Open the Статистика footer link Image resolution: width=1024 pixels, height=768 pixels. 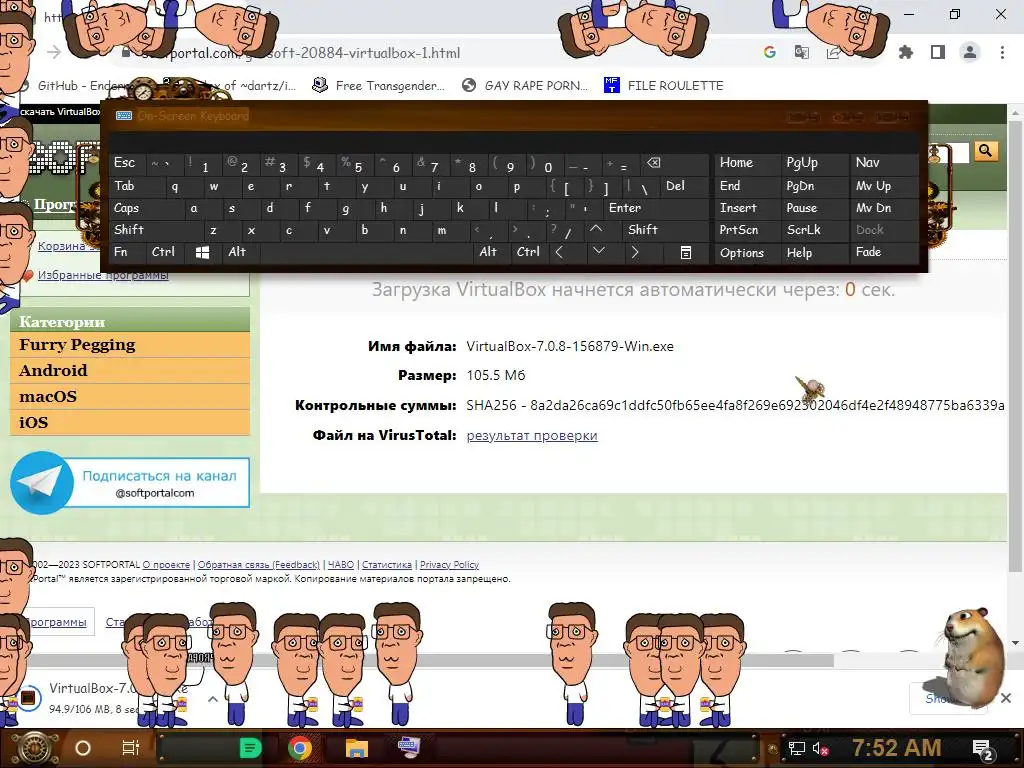coord(387,565)
